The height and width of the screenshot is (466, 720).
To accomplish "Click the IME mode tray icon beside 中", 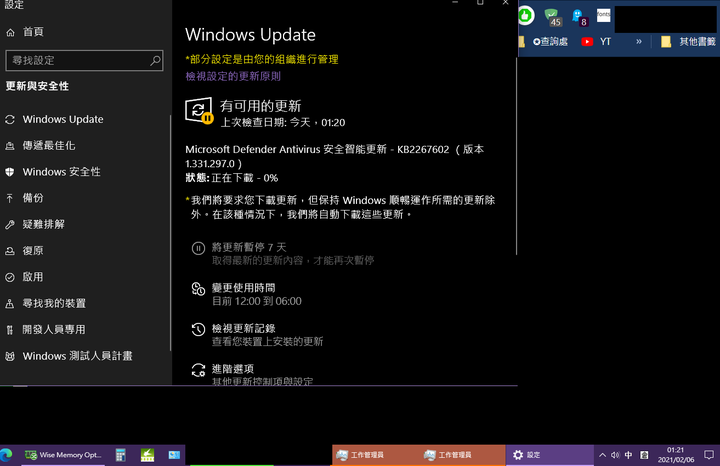I will click(644, 455).
